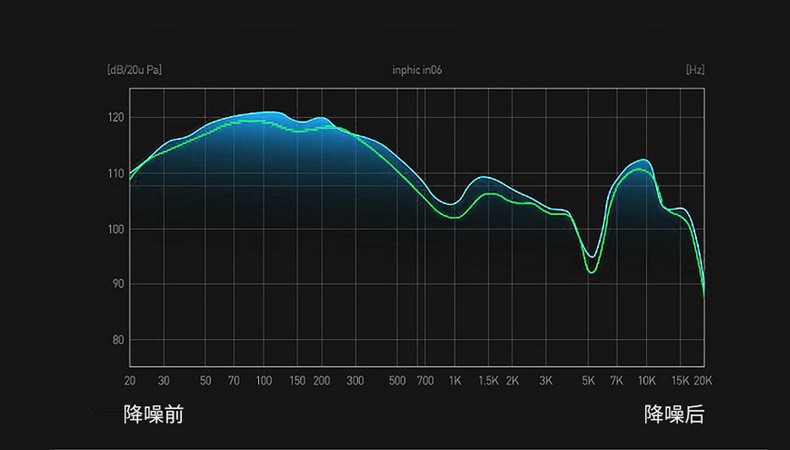Click the 1.5K frequency axis label
The height and width of the screenshot is (450, 790).
(x=488, y=381)
